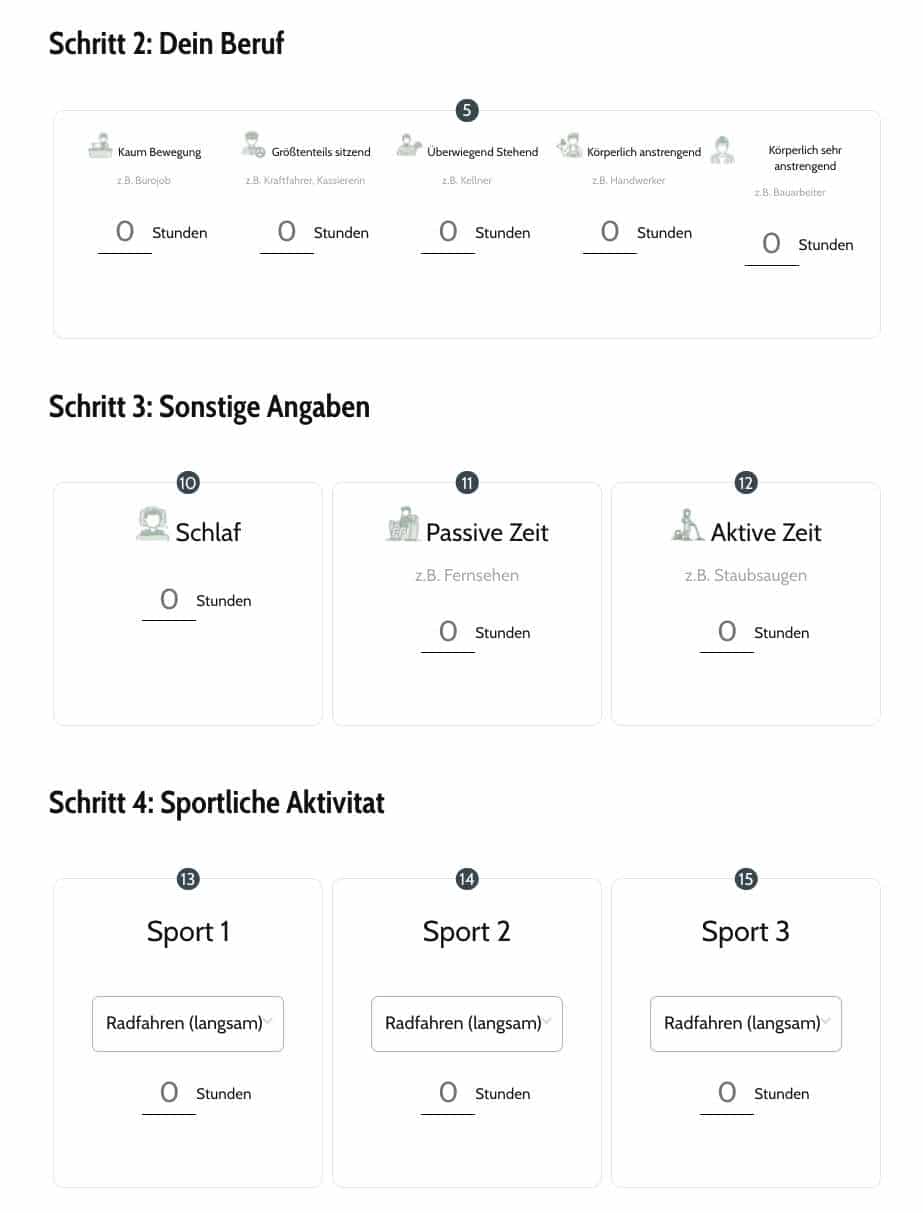The image size is (923, 1213).
Task: Click the waiter icon beside Überwiegend Stehend
Action: click(x=409, y=146)
